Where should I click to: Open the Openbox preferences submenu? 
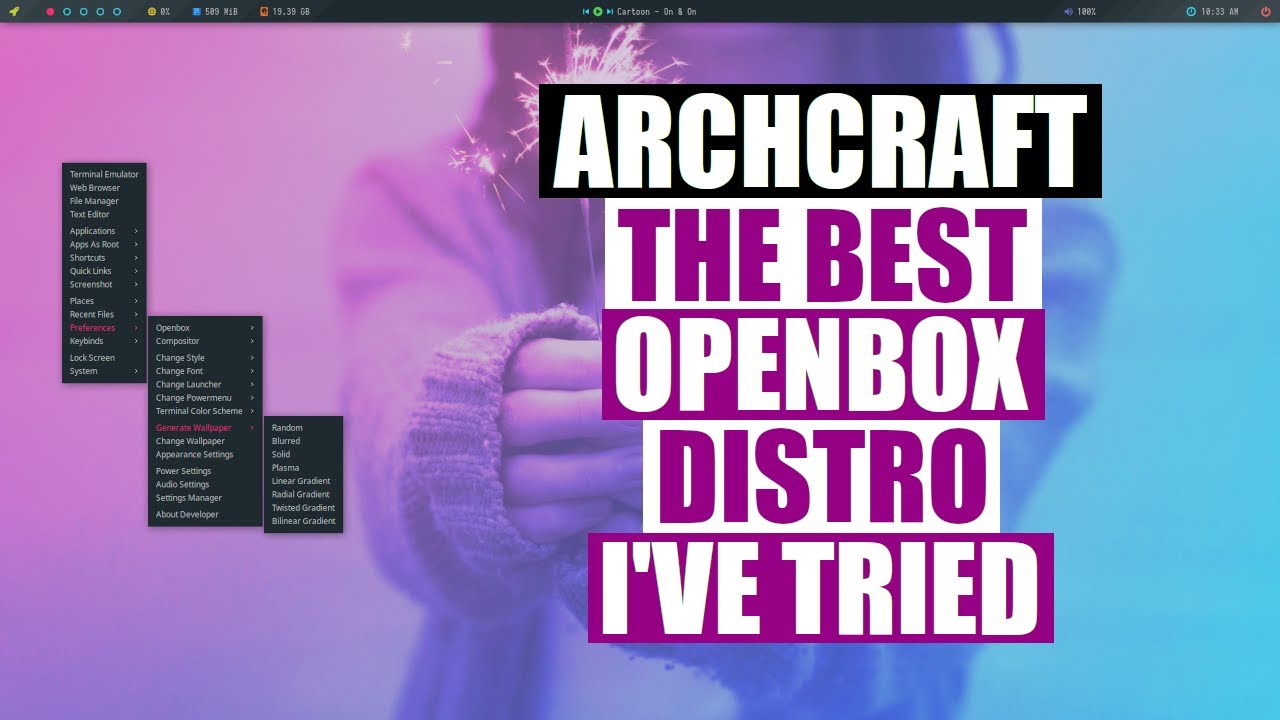click(205, 328)
